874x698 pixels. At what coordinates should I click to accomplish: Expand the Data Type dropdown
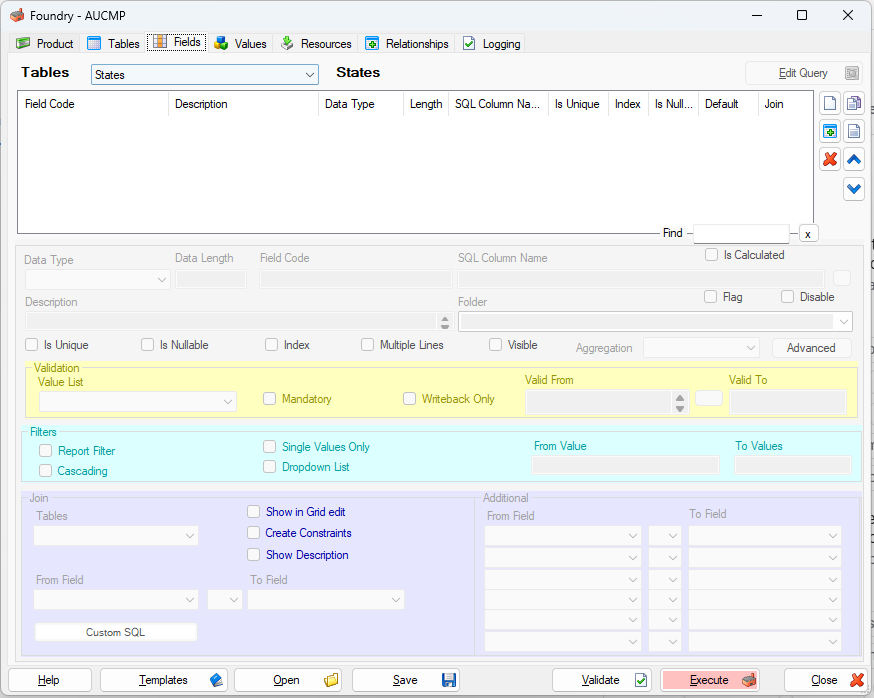click(x=98, y=279)
